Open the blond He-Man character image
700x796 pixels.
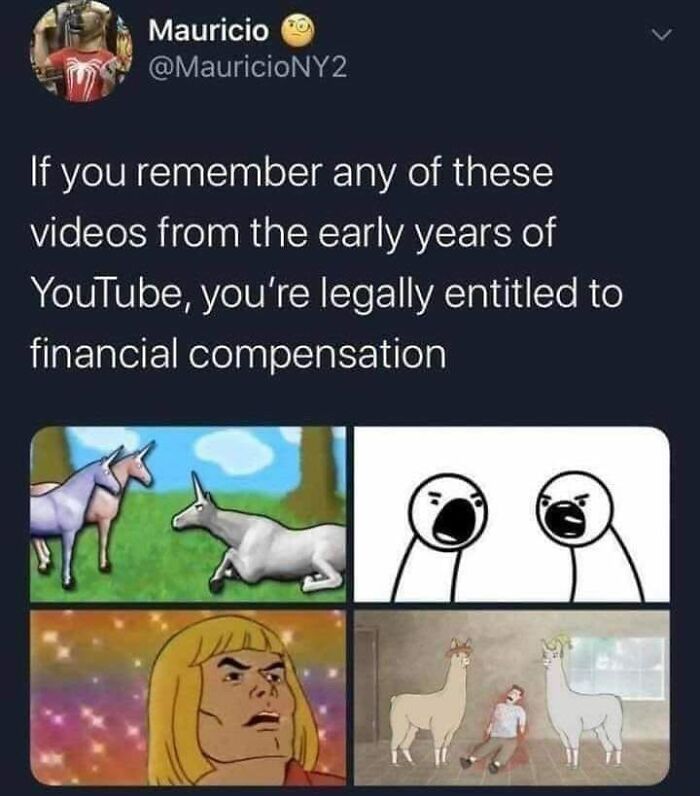click(x=188, y=698)
